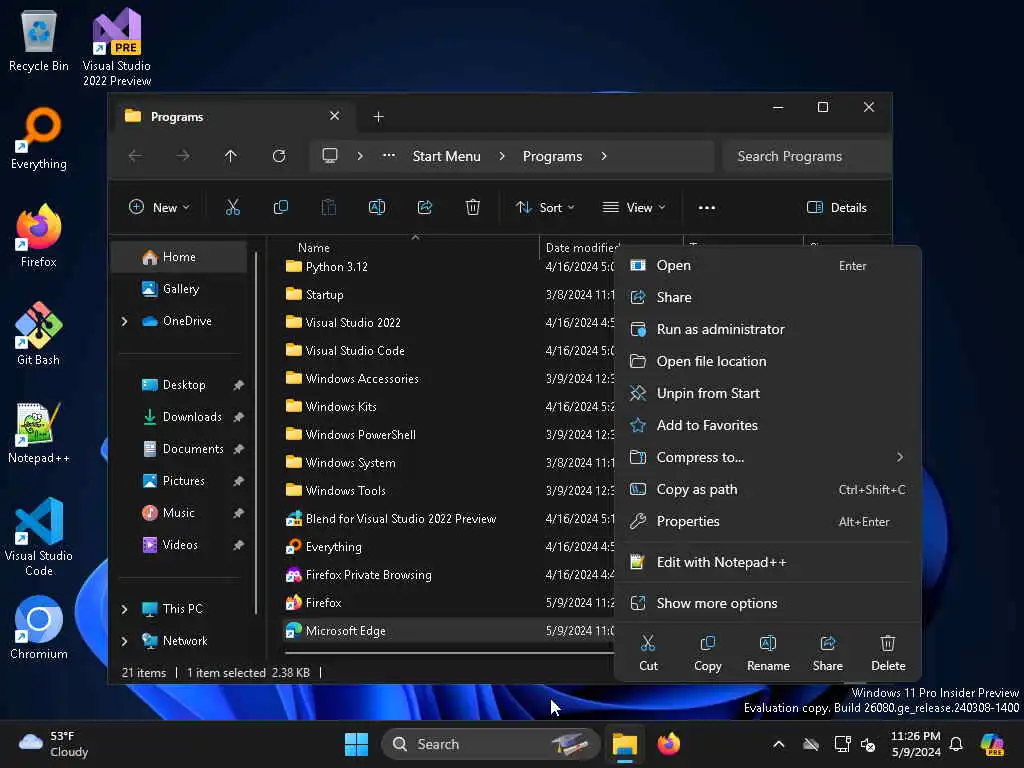Click the Up directory arrow
Image resolution: width=1024 pixels, height=768 pixels.
(231, 156)
